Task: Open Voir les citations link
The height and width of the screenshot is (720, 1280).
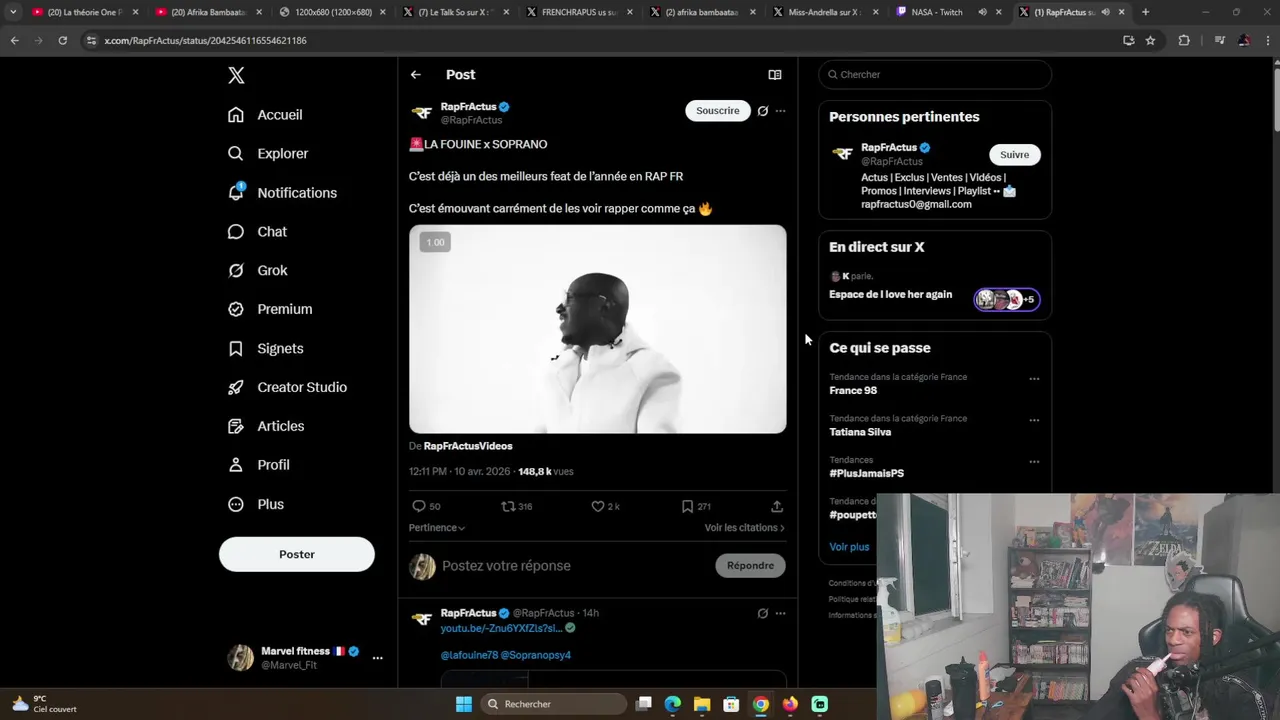Action: coord(745,528)
